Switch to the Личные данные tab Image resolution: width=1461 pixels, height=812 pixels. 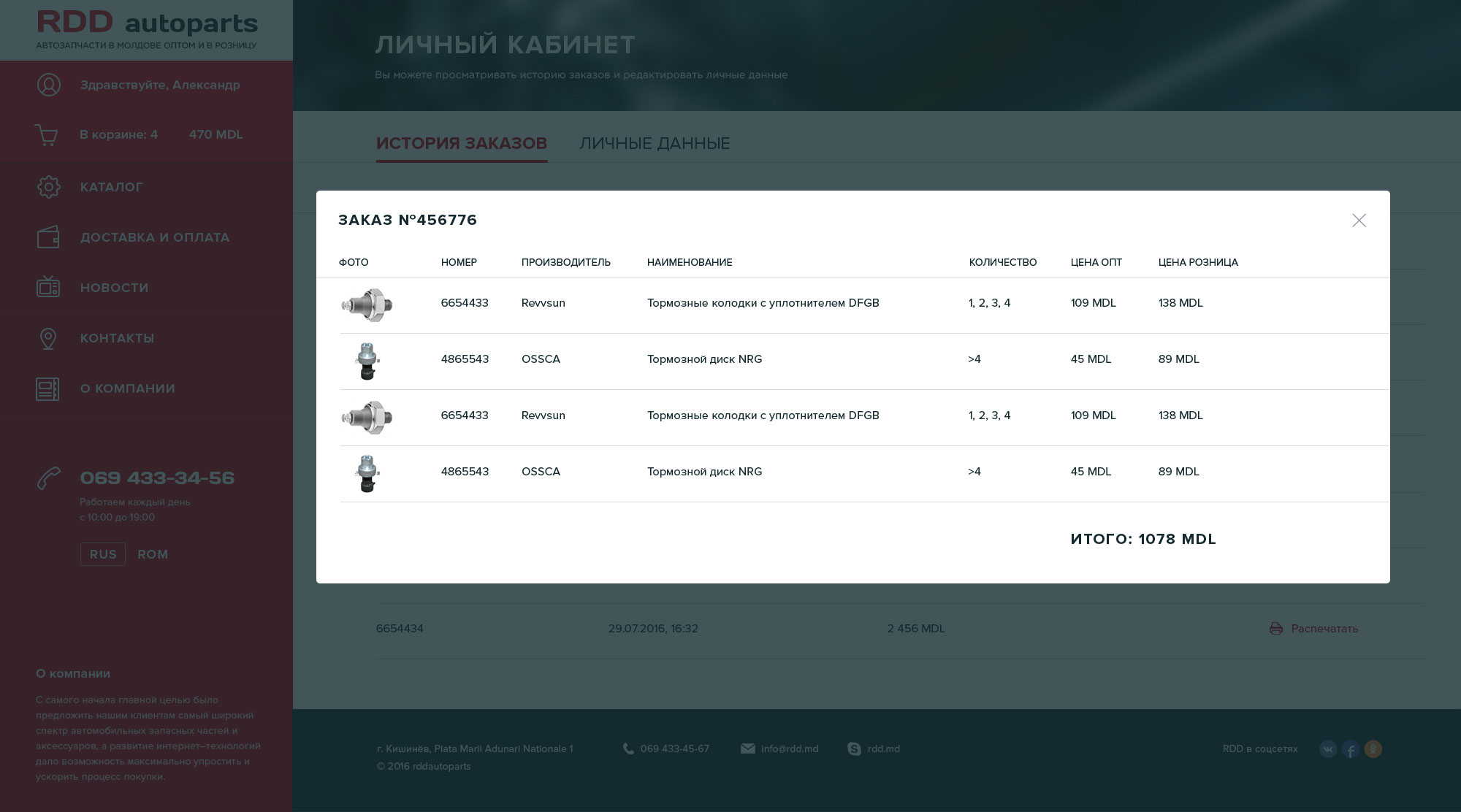655,143
